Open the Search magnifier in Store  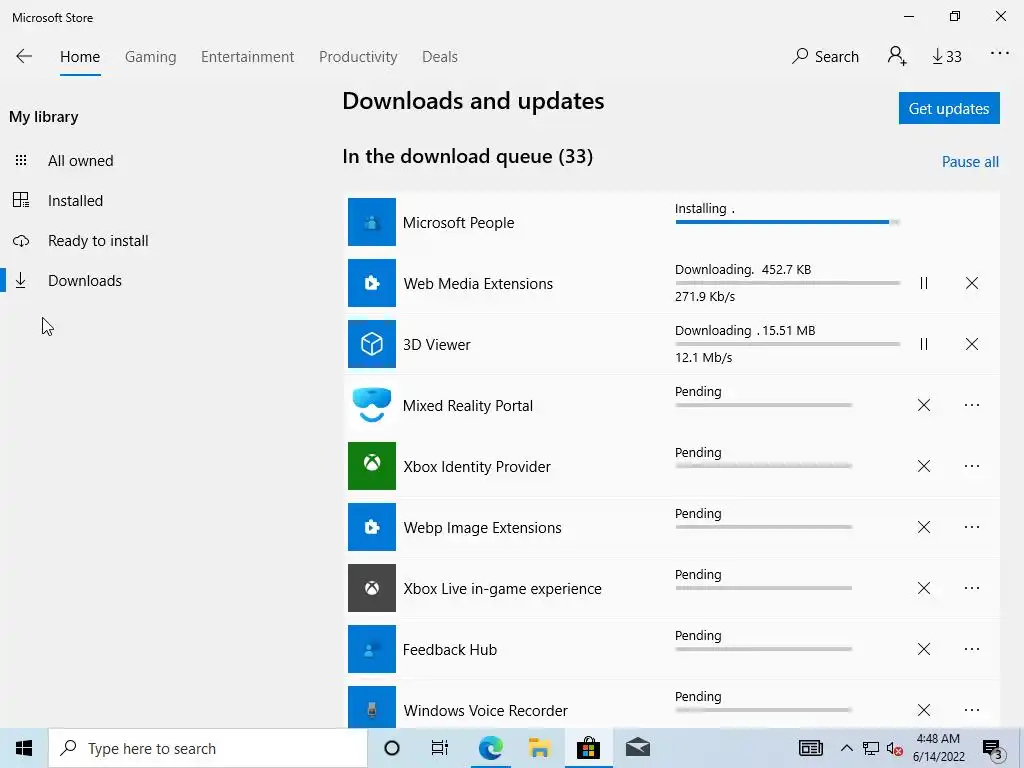(825, 56)
